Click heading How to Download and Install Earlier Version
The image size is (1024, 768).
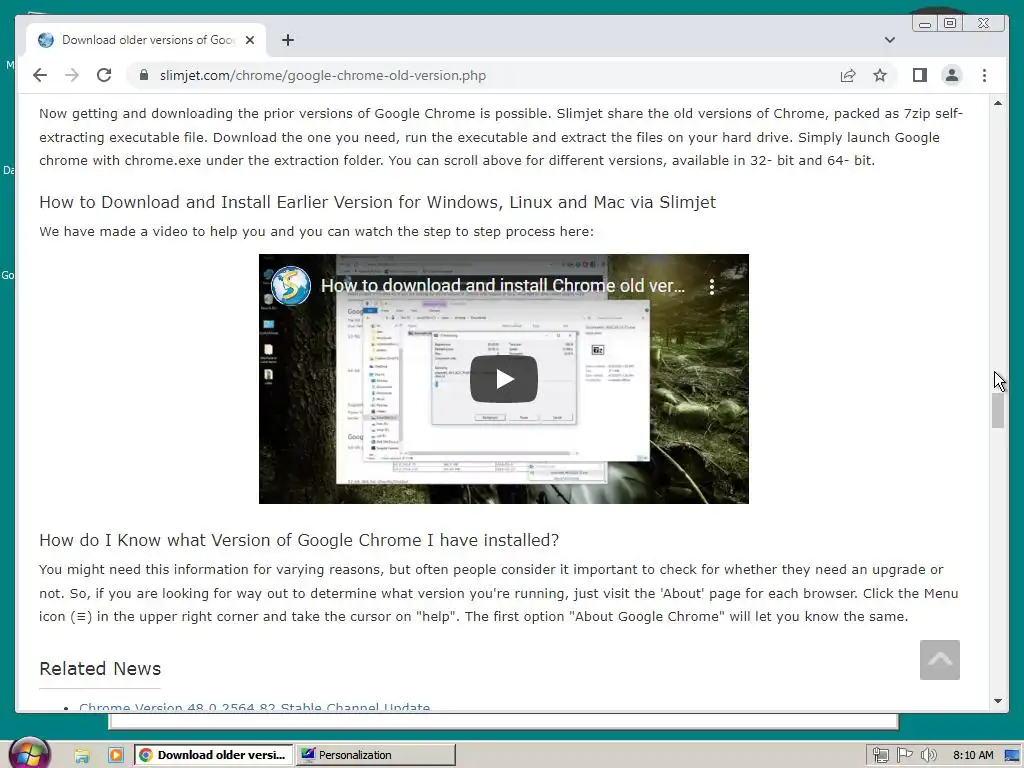(x=377, y=202)
